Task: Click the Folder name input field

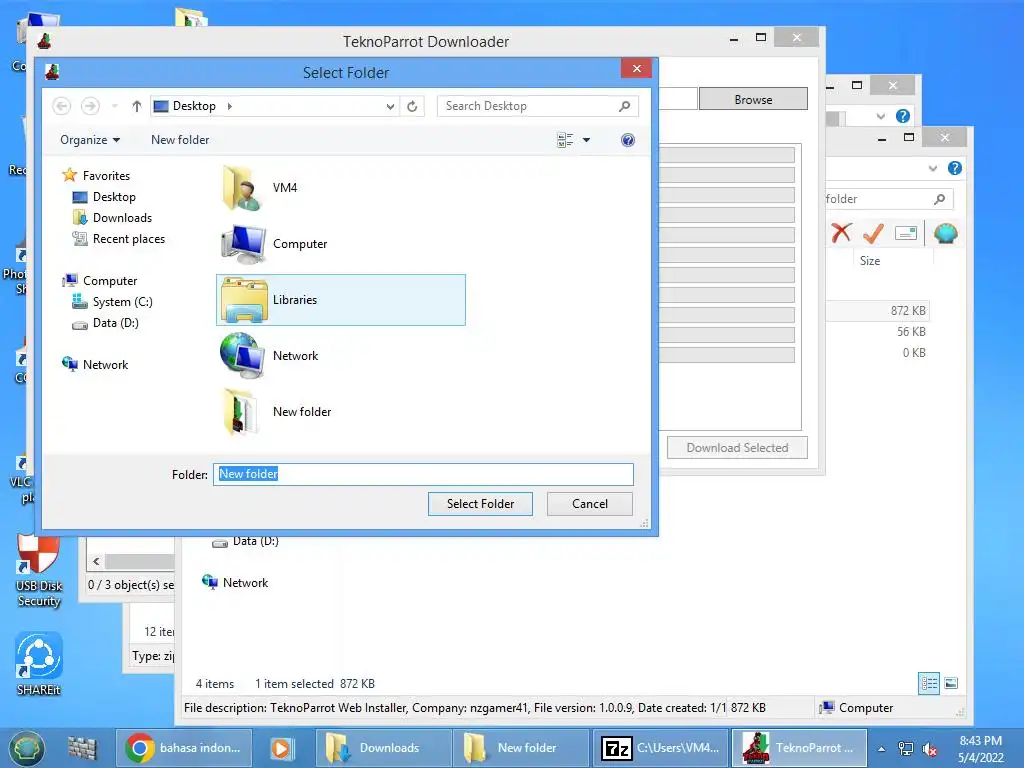Action: (423, 474)
